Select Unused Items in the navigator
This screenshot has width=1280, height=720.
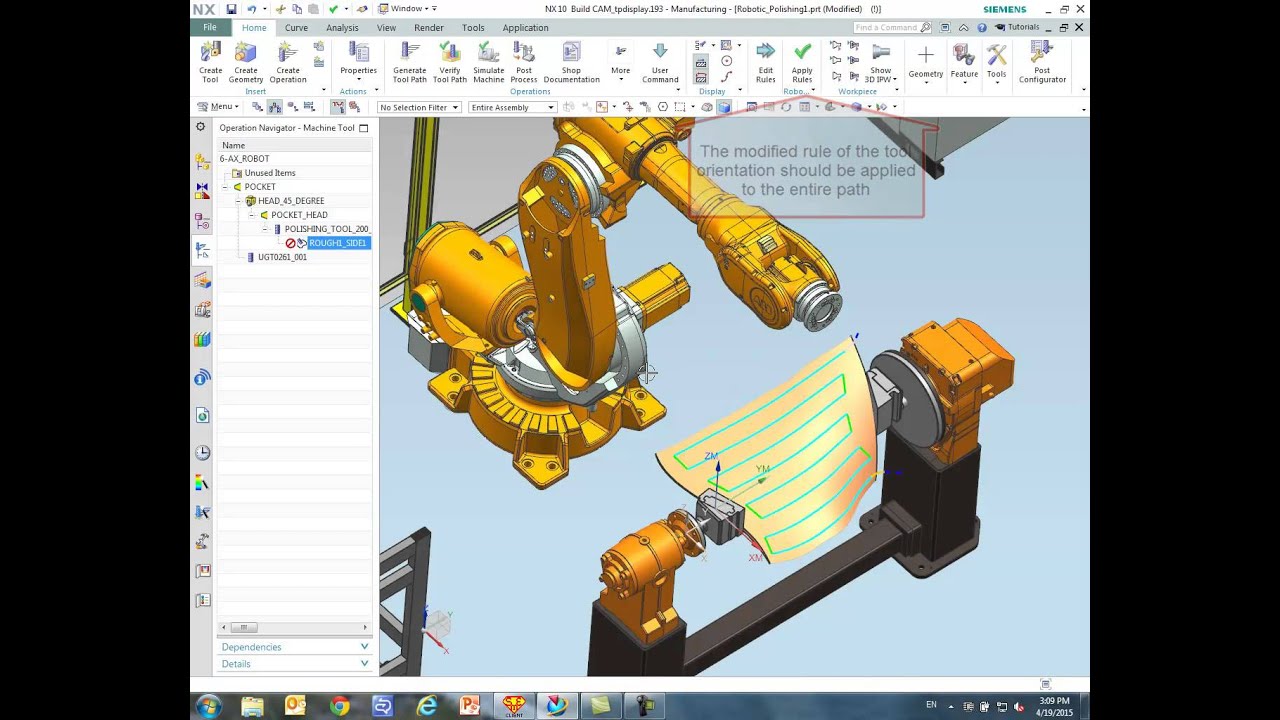pyautogui.click(x=270, y=173)
